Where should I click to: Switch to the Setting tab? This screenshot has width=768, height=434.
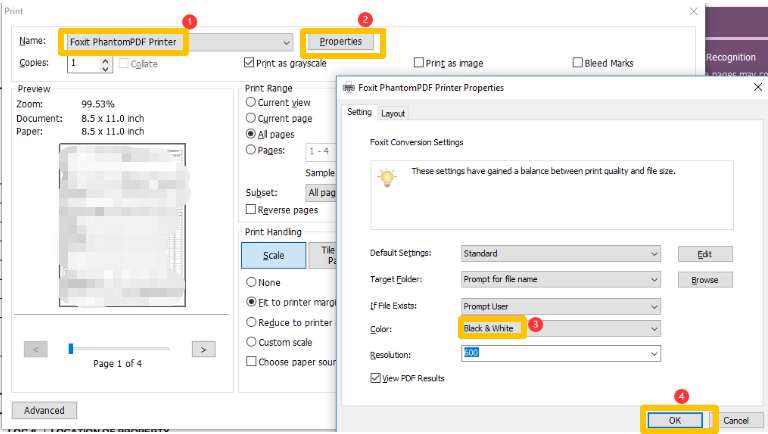click(x=360, y=112)
